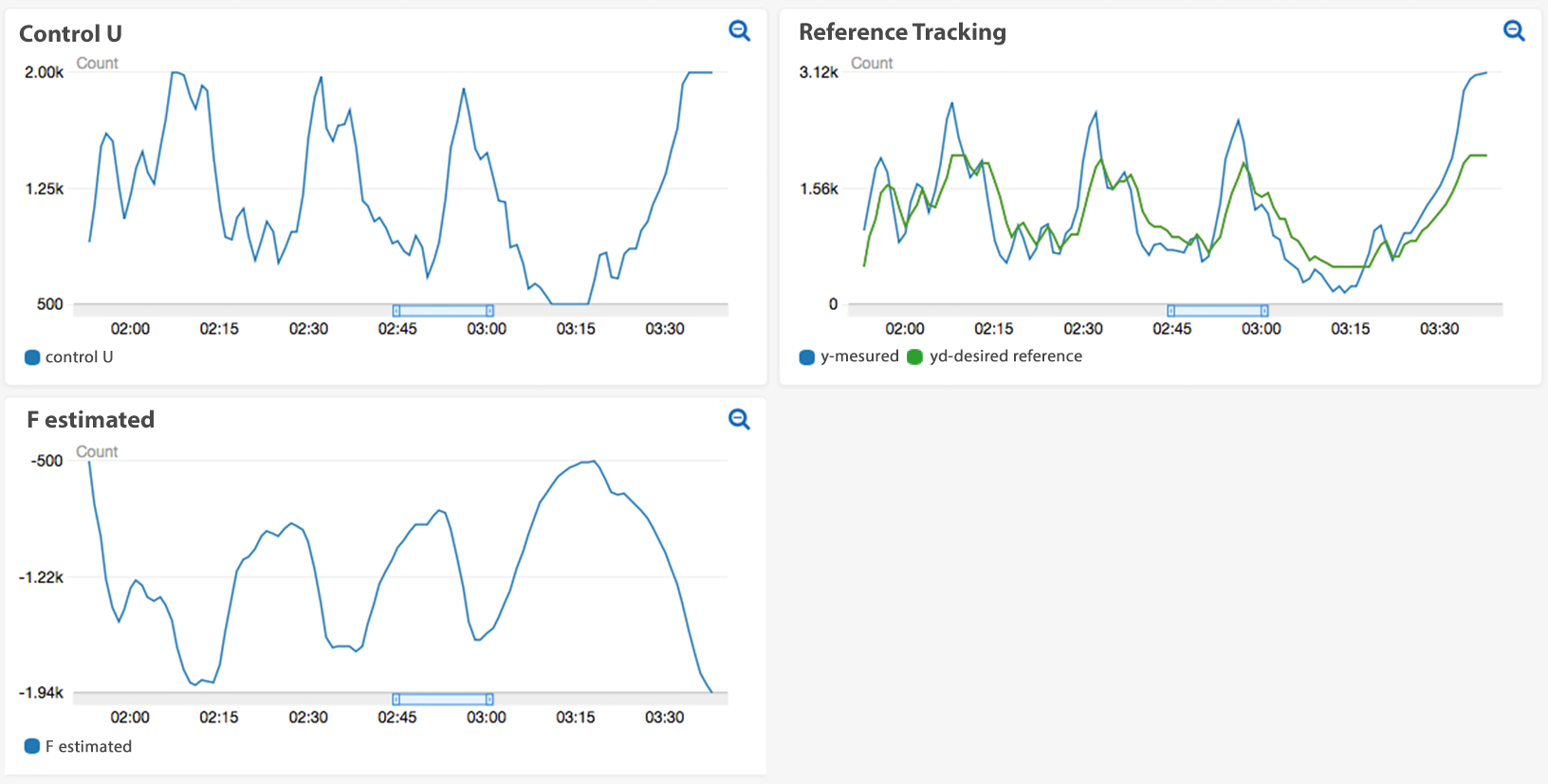Viewport: 1548px width, 784px height.
Task: Click the -1.94k label on F estimated
Action: (41, 693)
